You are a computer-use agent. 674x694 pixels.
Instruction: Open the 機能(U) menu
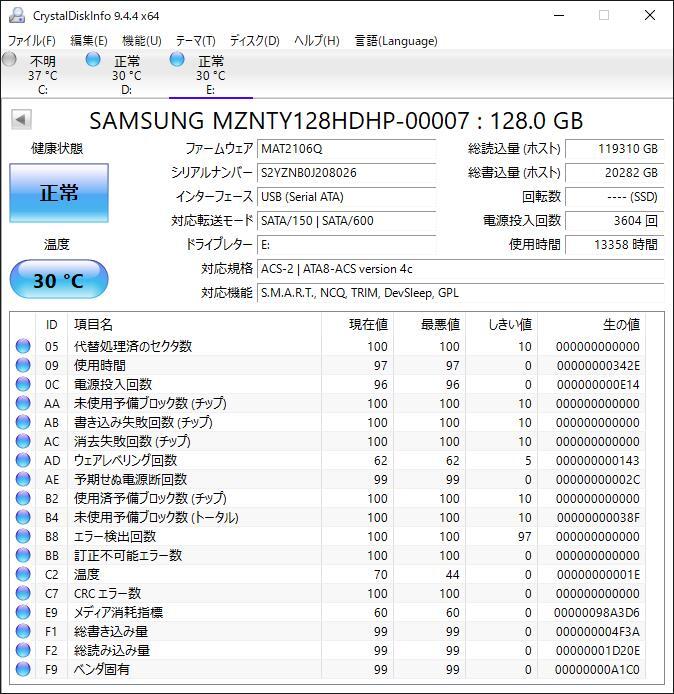click(142, 41)
